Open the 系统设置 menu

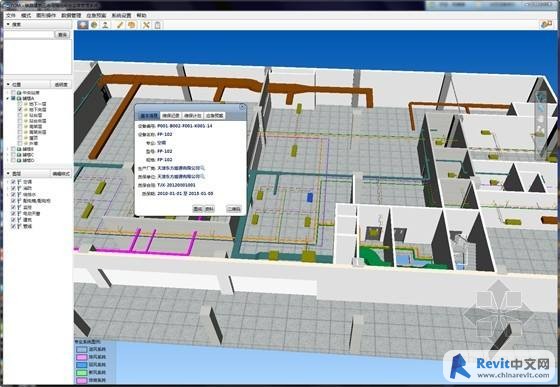click(x=121, y=15)
